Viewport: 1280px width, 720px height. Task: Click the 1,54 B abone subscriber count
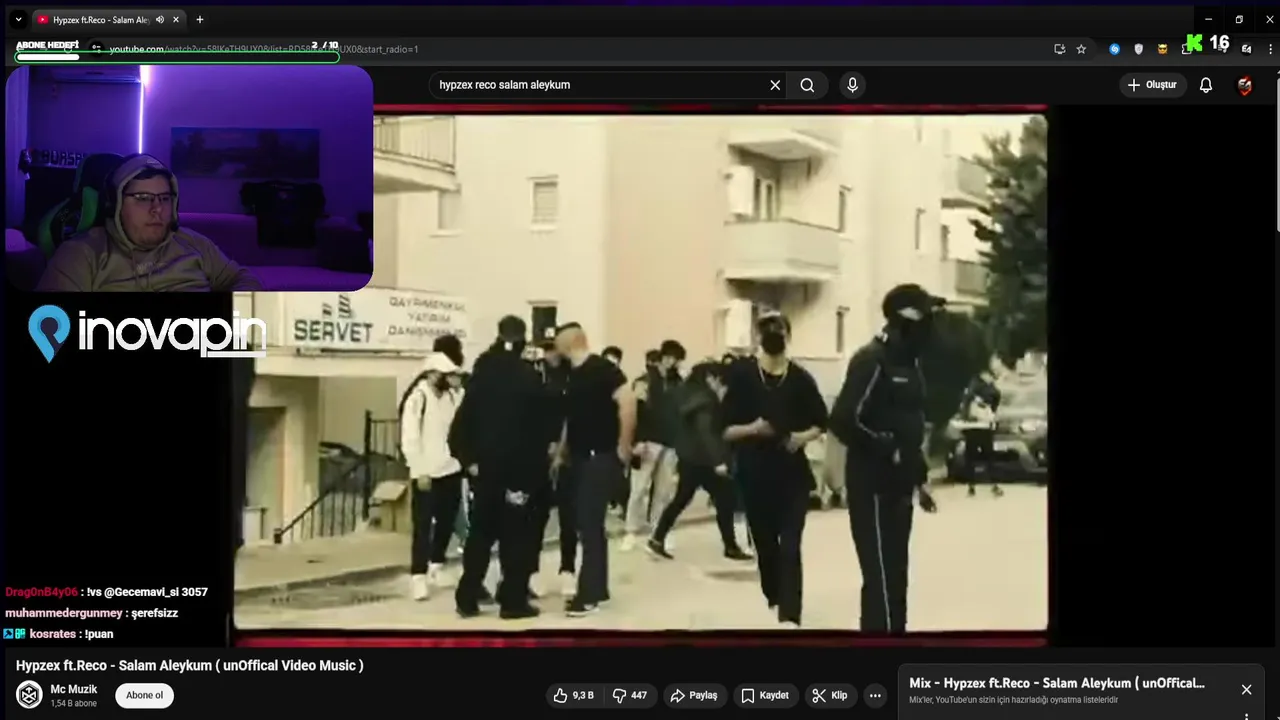[x=74, y=703]
